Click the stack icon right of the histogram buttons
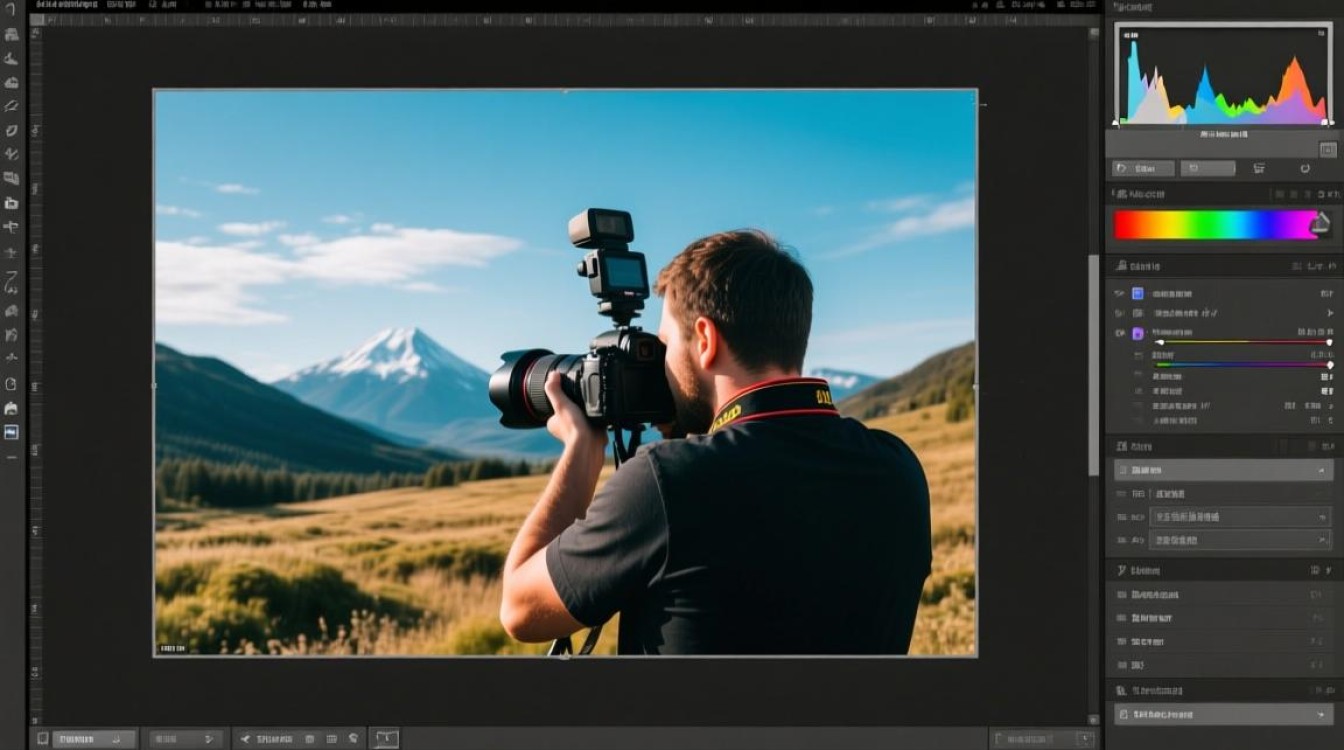1344x750 pixels. click(1259, 169)
